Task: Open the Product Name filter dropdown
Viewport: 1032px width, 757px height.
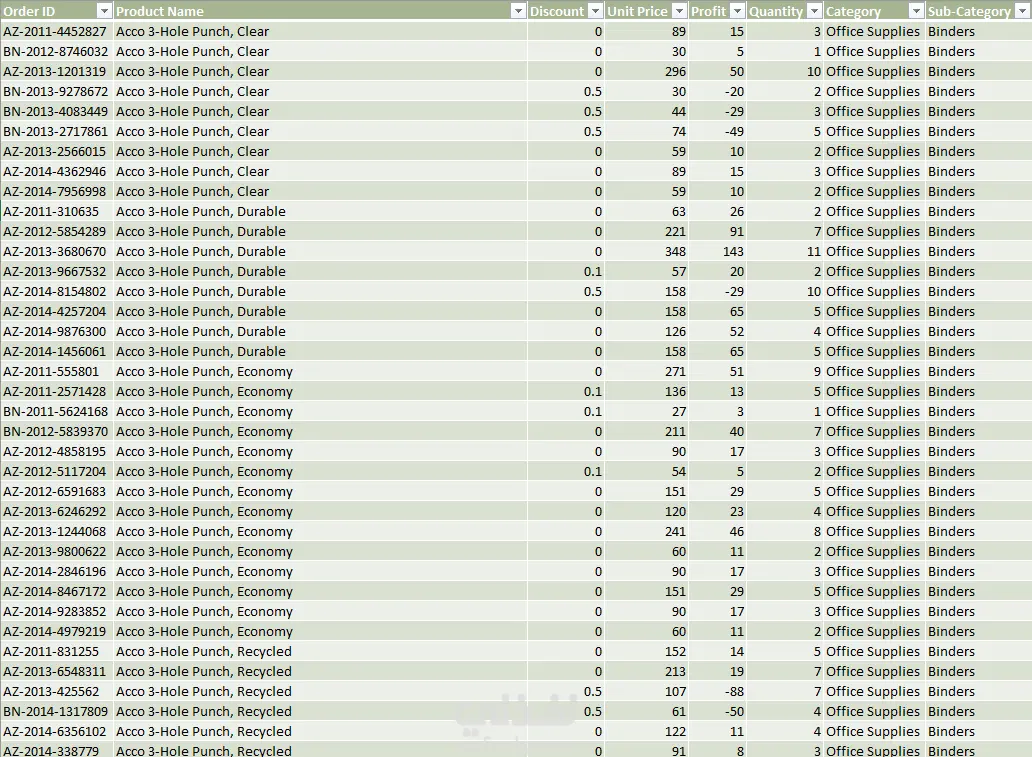Action: [518, 11]
